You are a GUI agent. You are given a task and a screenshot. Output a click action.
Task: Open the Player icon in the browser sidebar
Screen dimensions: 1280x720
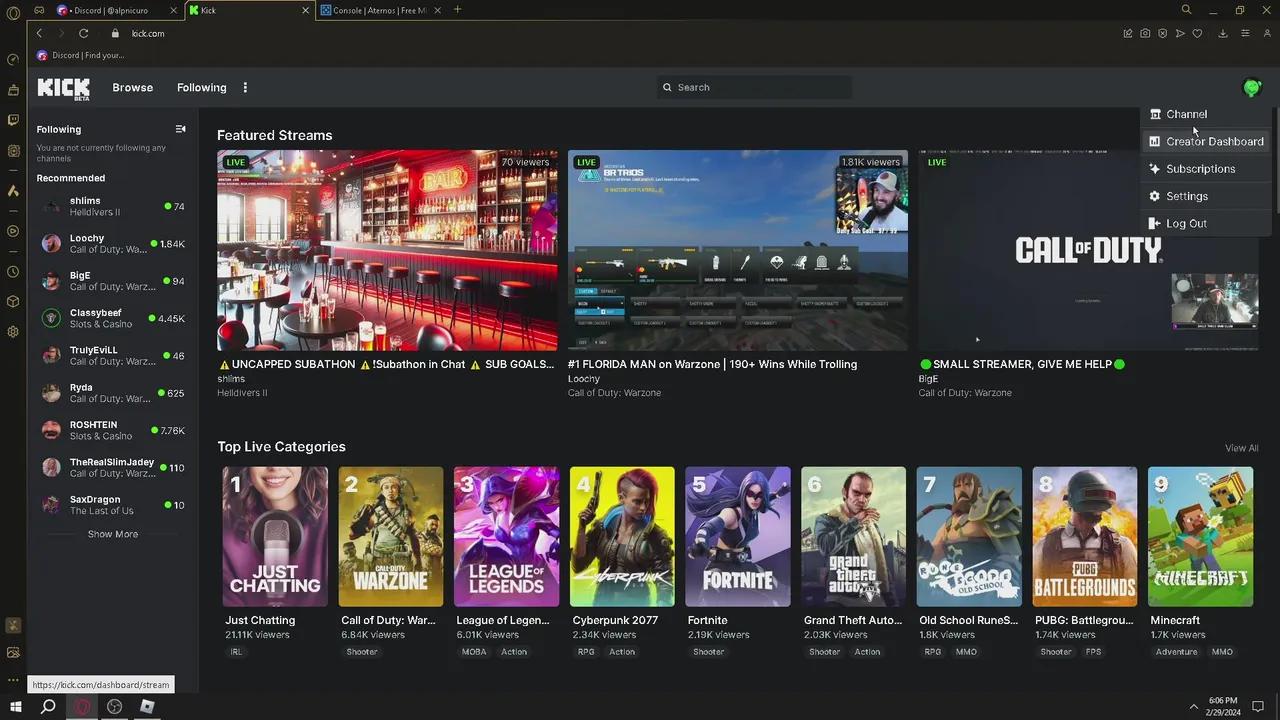(x=13, y=231)
